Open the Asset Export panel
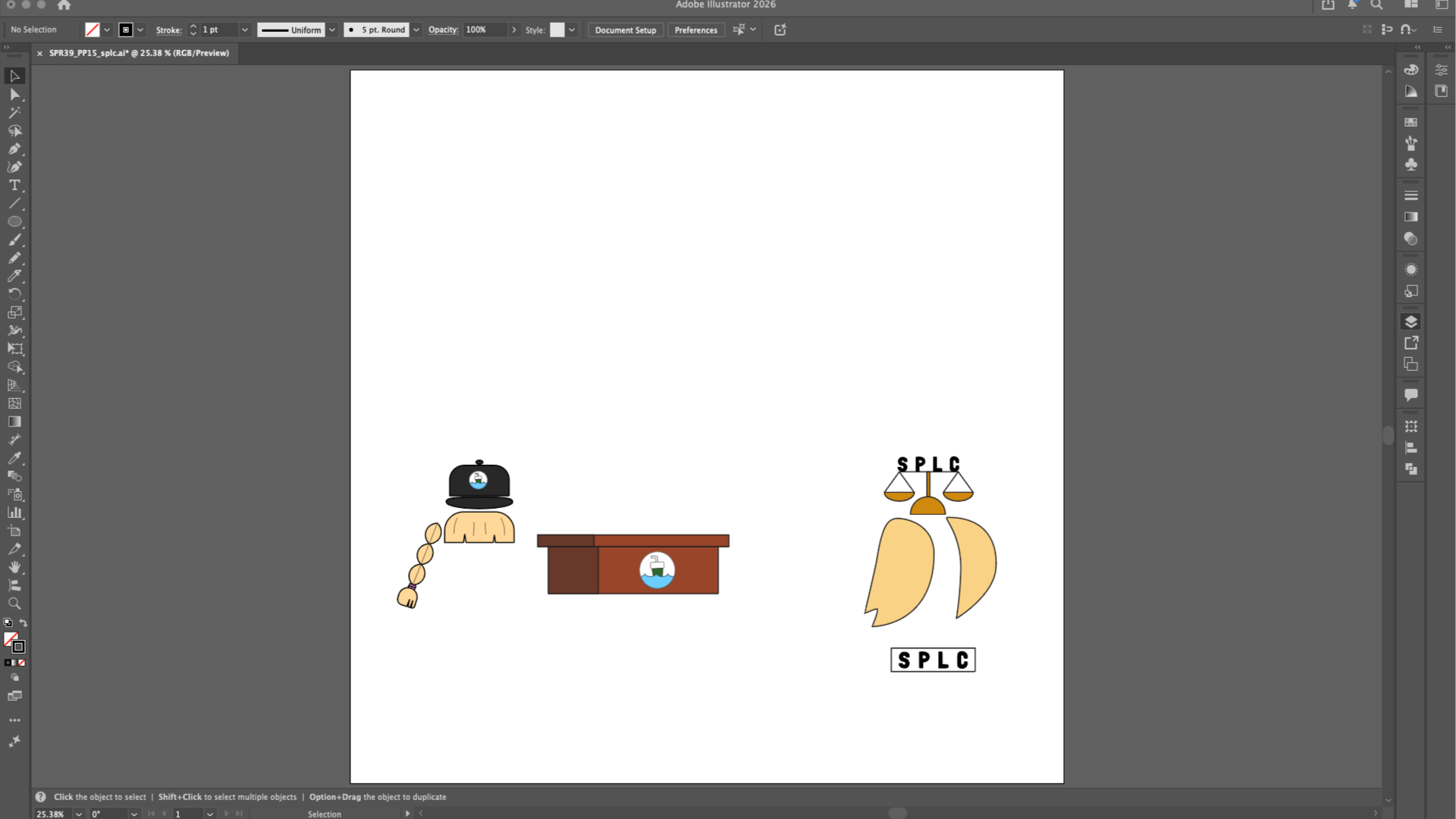 (x=1410, y=343)
